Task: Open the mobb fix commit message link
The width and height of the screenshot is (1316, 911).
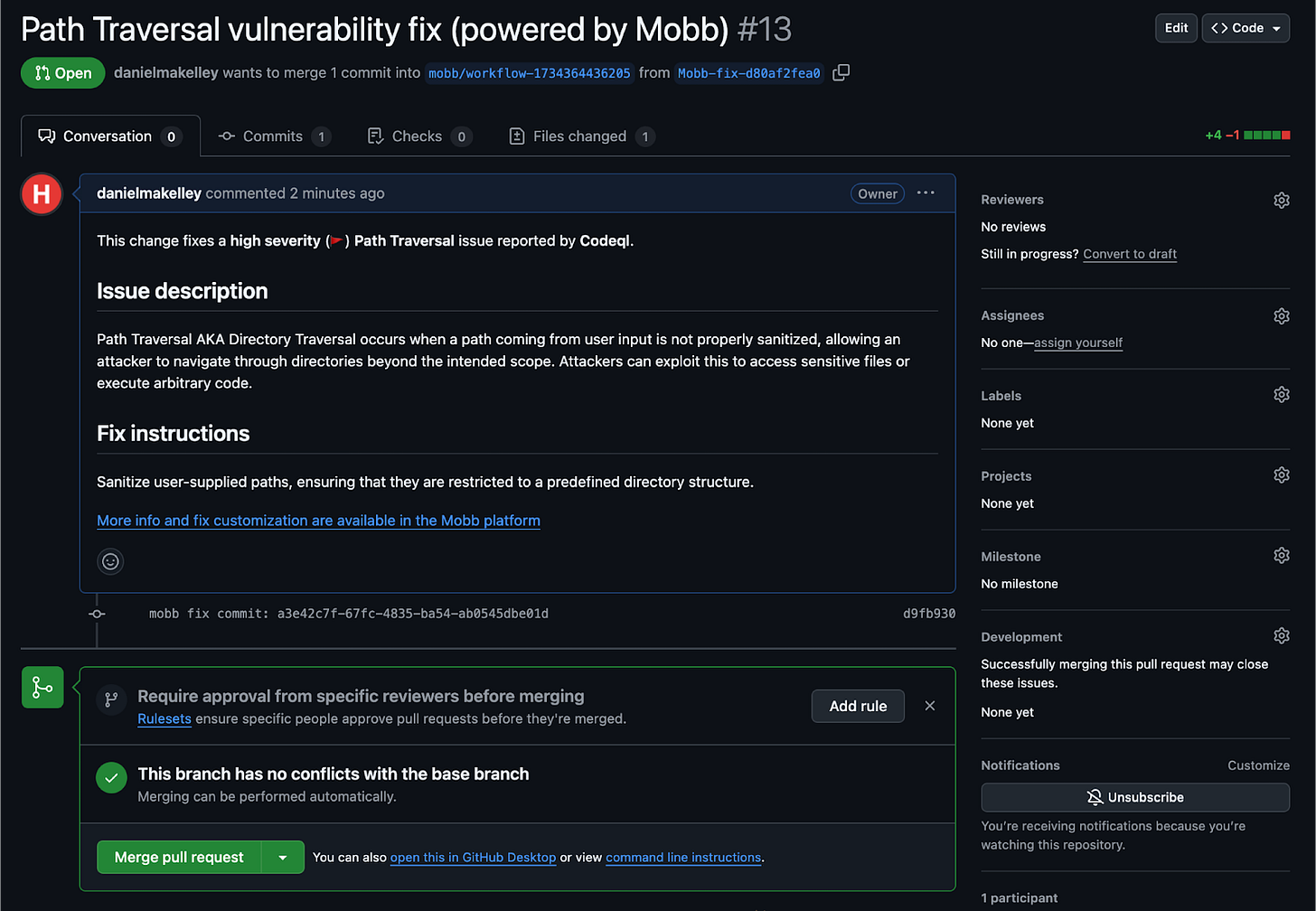Action: (349, 614)
